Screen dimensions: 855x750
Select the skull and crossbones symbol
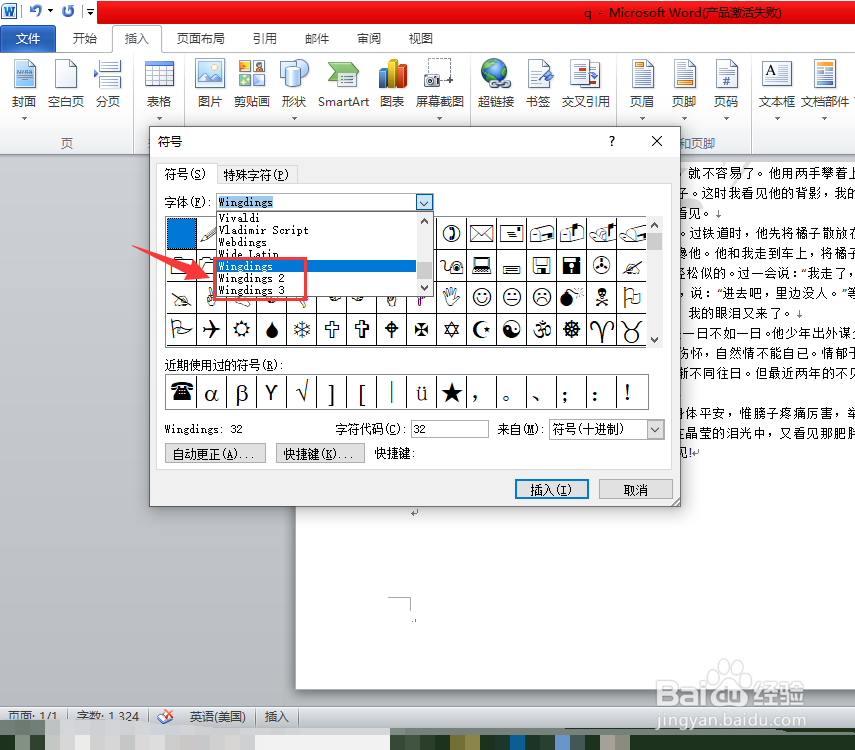point(602,297)
